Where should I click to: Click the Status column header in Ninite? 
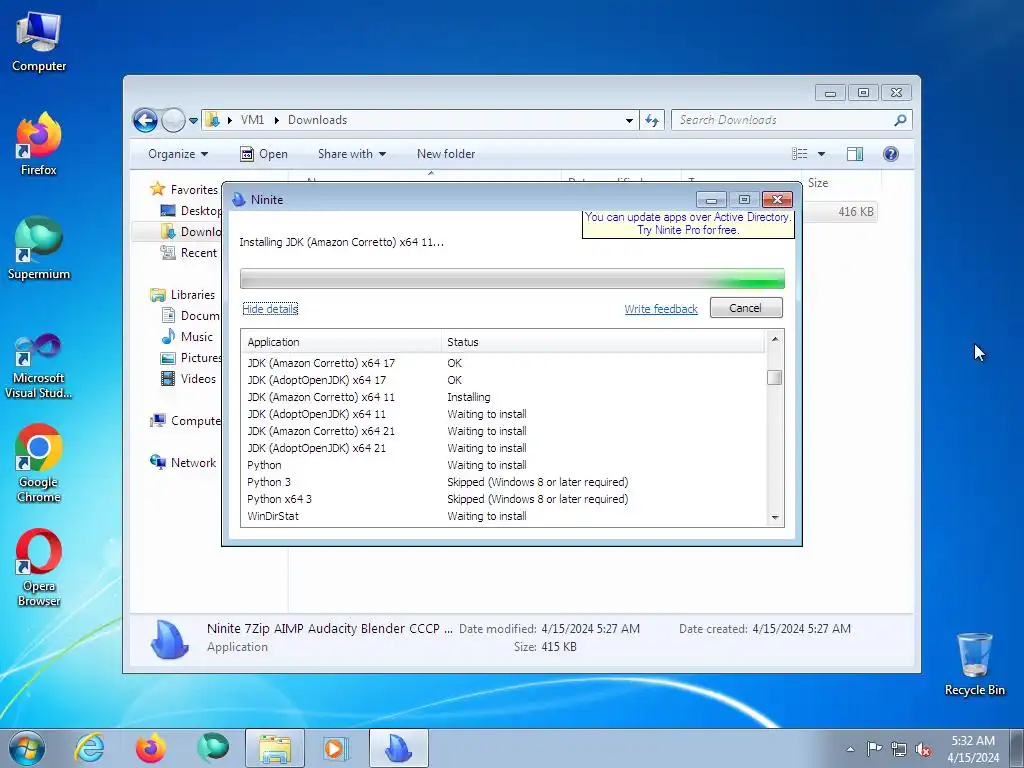point(603,342)
